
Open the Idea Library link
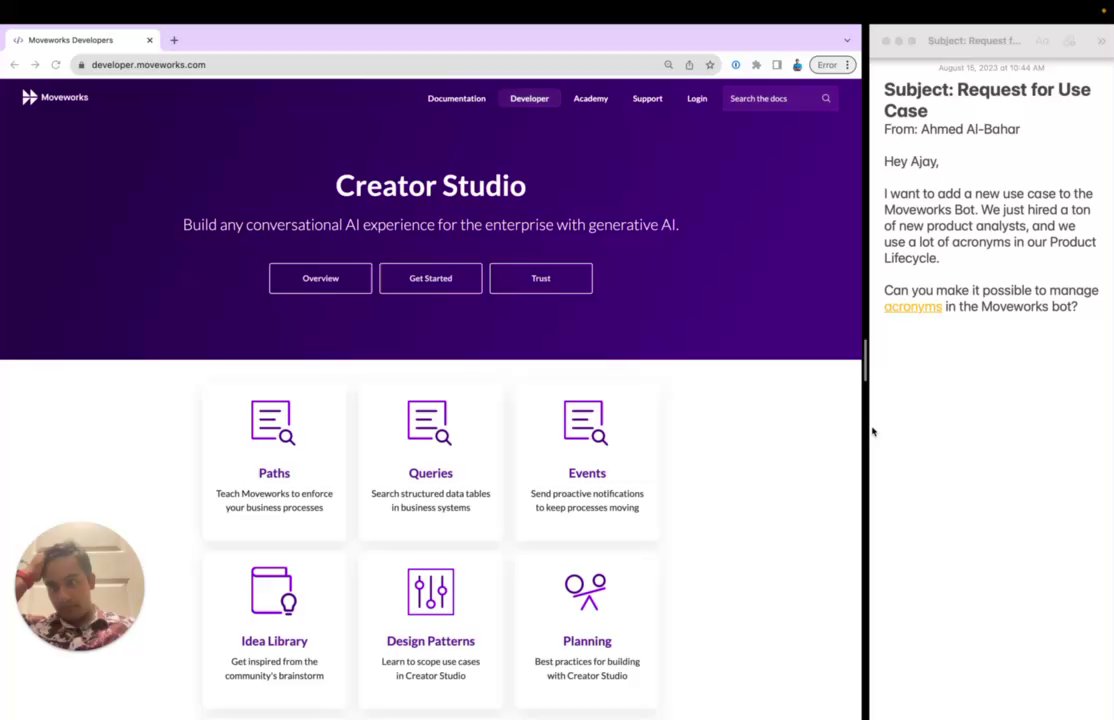pos(274,641)
